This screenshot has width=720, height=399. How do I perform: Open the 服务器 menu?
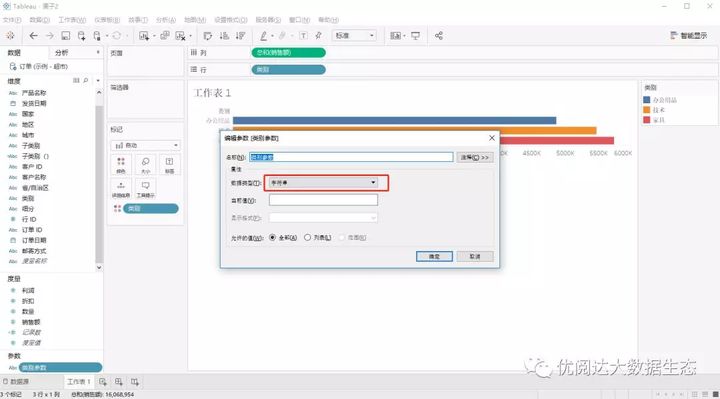(268, 20)
